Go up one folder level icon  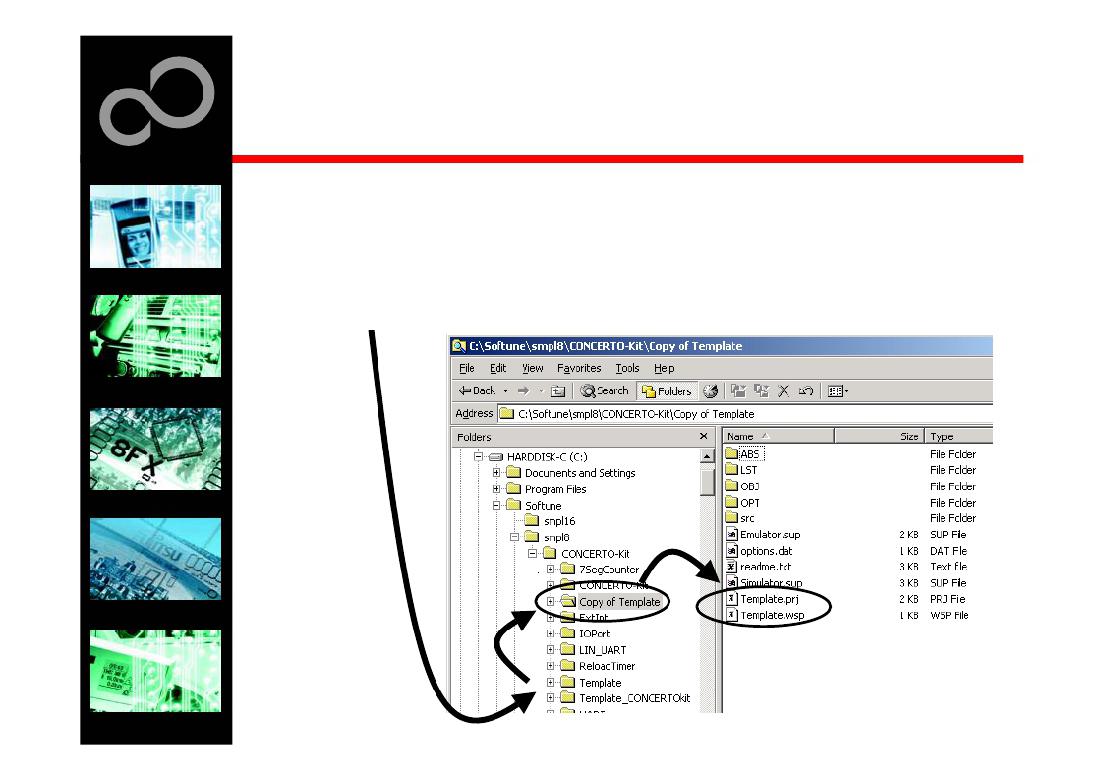click(x=558, y=391)
